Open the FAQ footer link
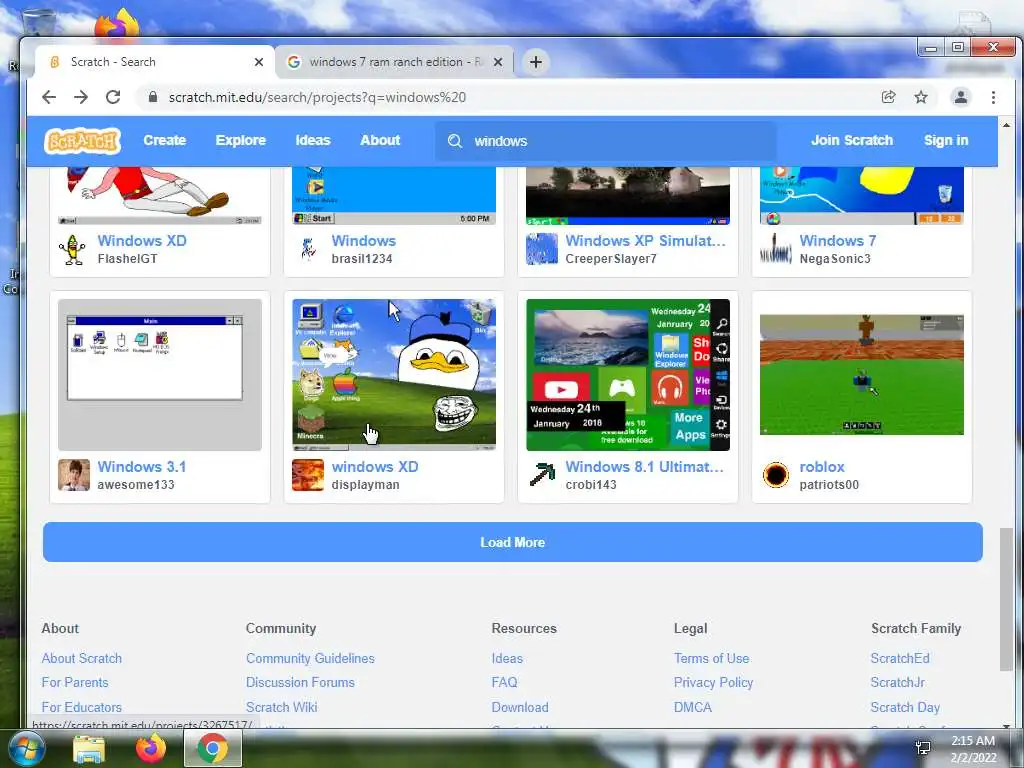 point(504,682)
